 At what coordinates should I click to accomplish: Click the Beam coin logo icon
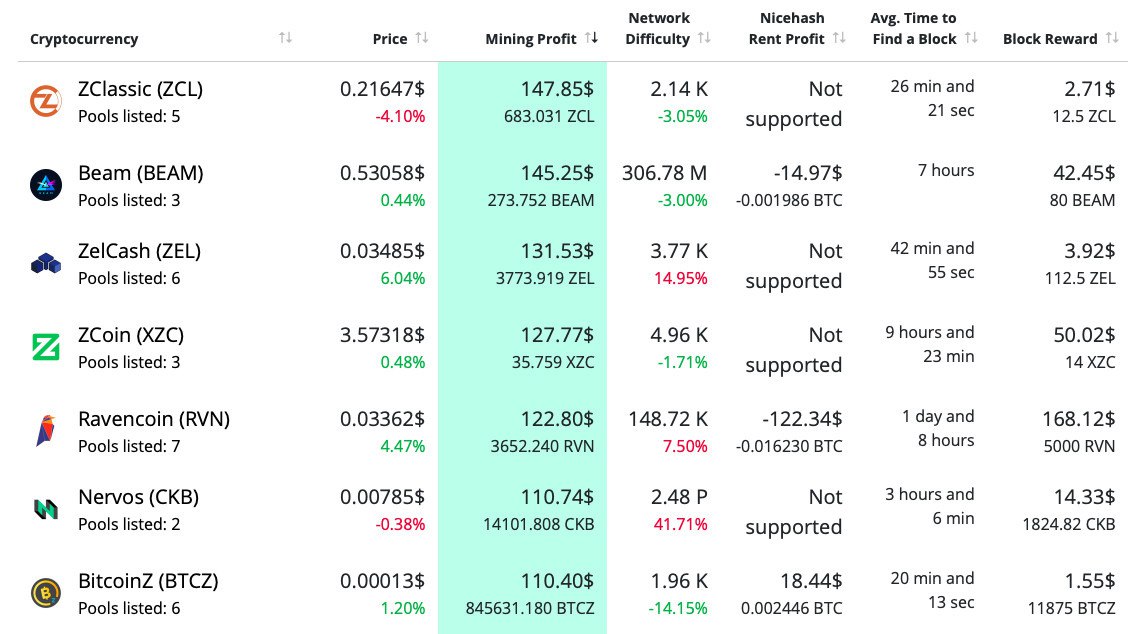pyautogui.click(x=45, y=185)
